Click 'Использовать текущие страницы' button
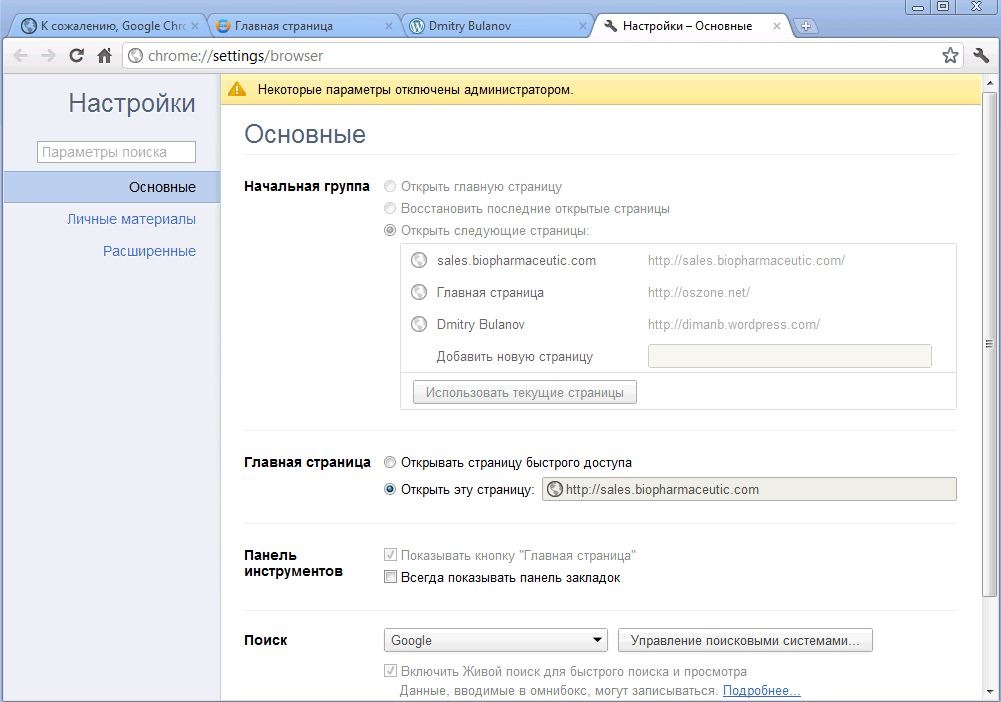 (x=525, y=392)
